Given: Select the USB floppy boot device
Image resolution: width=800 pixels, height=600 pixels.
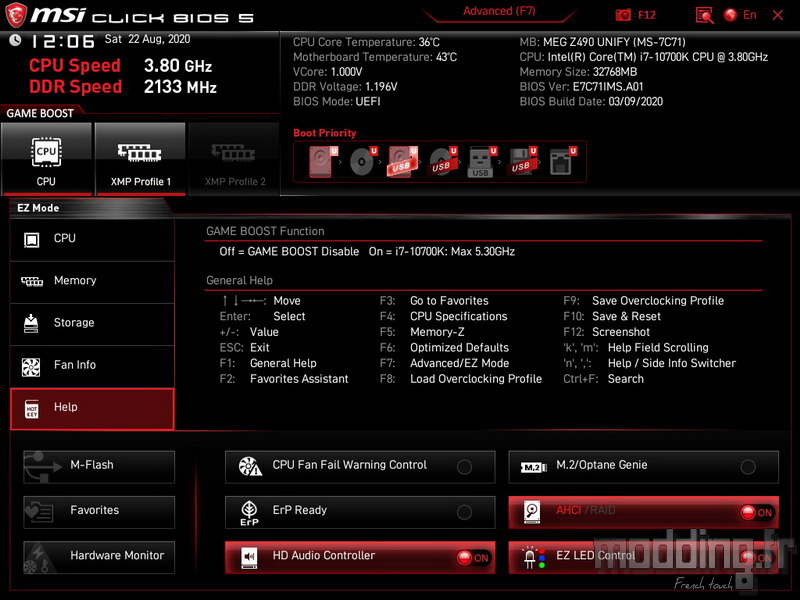Looking at the screenshot, I should [x=521, y=162].
